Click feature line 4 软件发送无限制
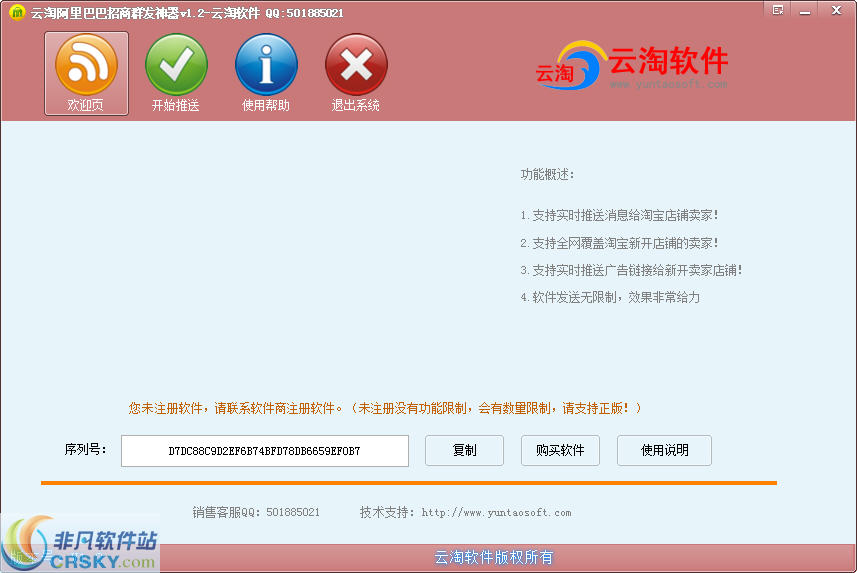 (x=610, y=297)
